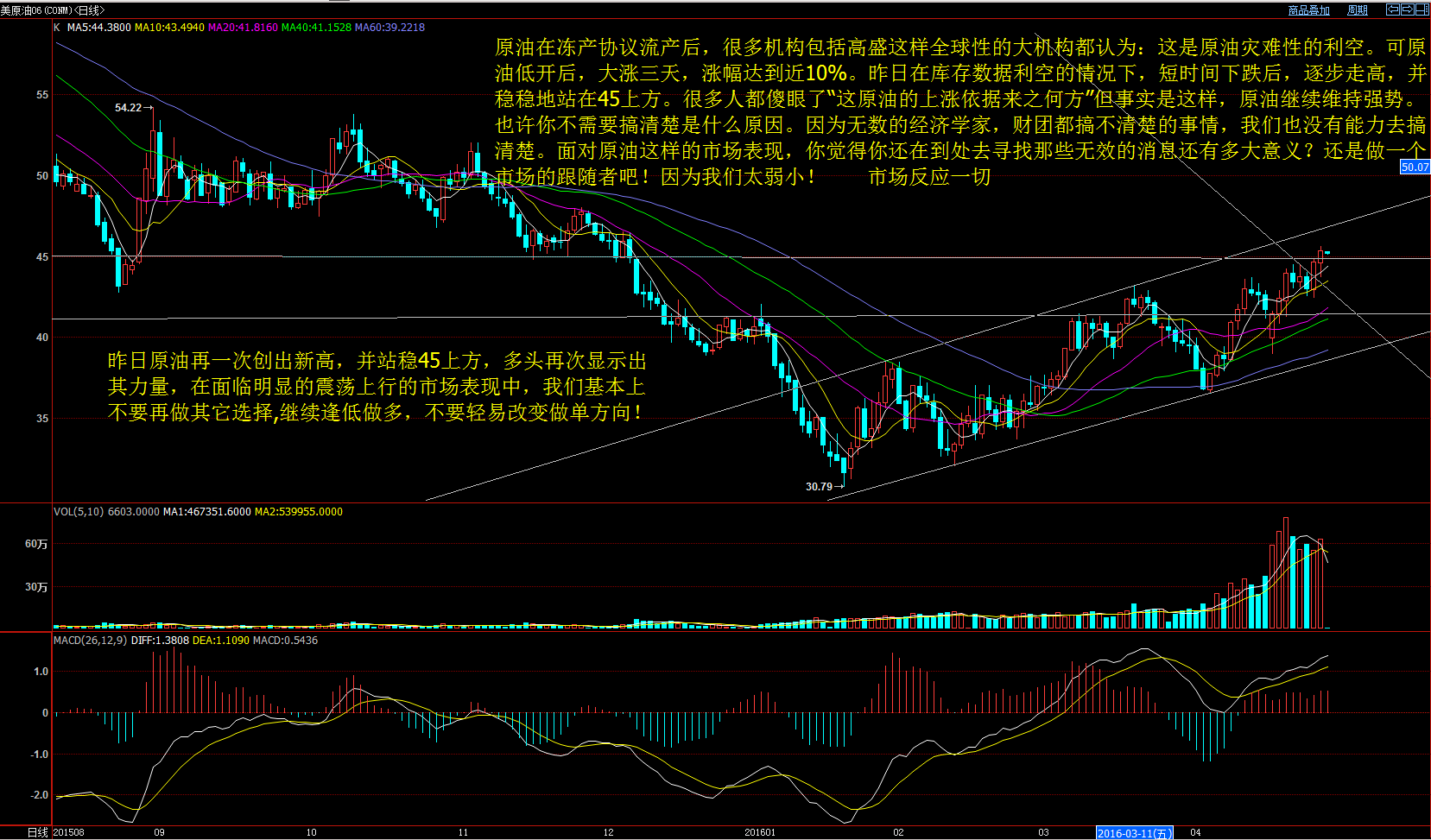Open the 周期 period selector
This screenshot has width=1431, height=840.
point(1357,10)
